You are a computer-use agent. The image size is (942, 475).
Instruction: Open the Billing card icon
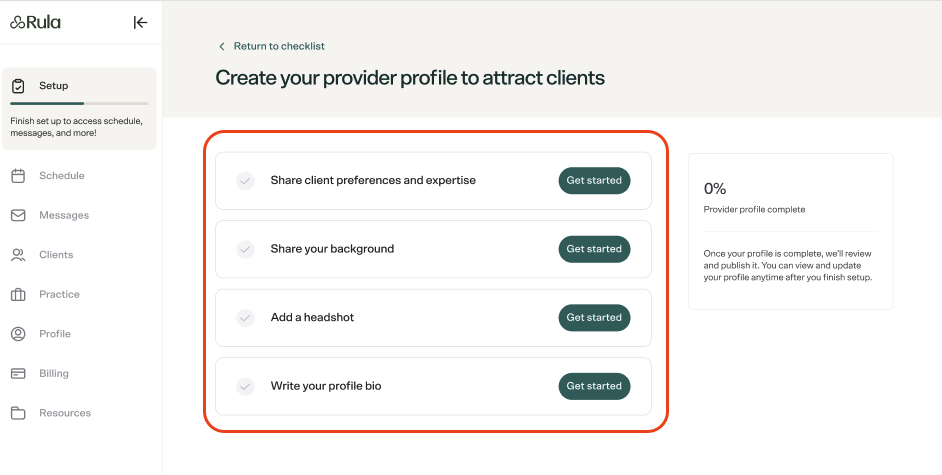(x=18, y=374)
